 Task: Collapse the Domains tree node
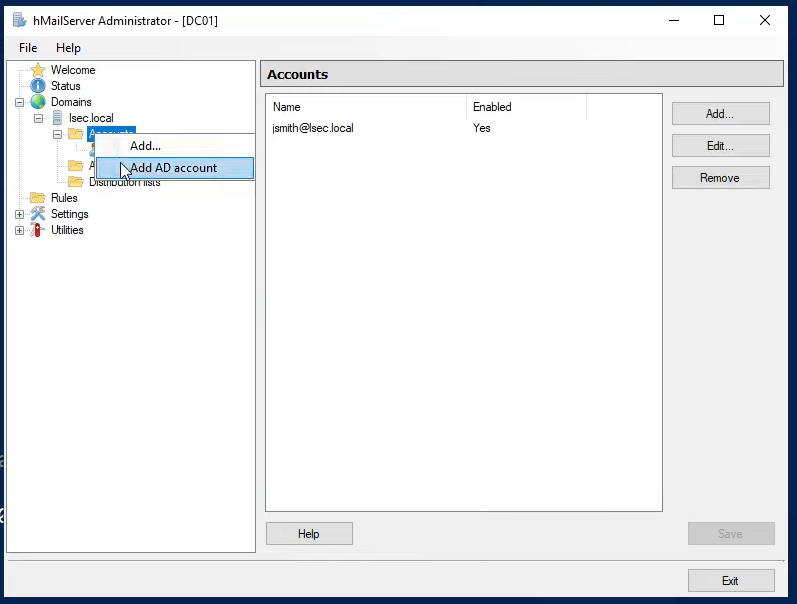point(19,102)
